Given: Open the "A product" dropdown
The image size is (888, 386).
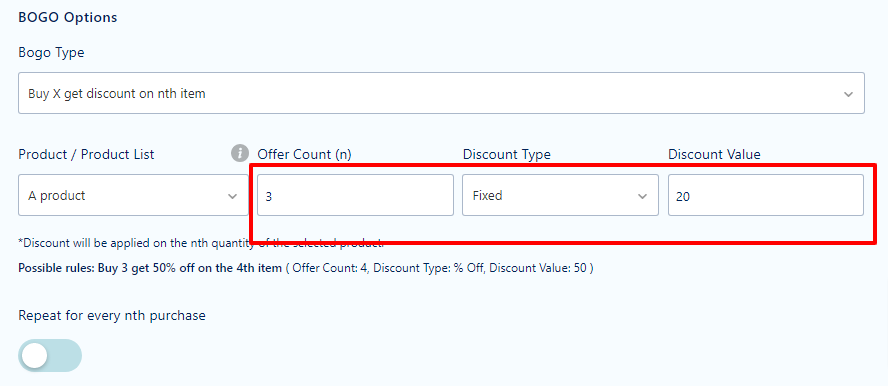Looking at the screenshot, I should click(x=133, y=195).
